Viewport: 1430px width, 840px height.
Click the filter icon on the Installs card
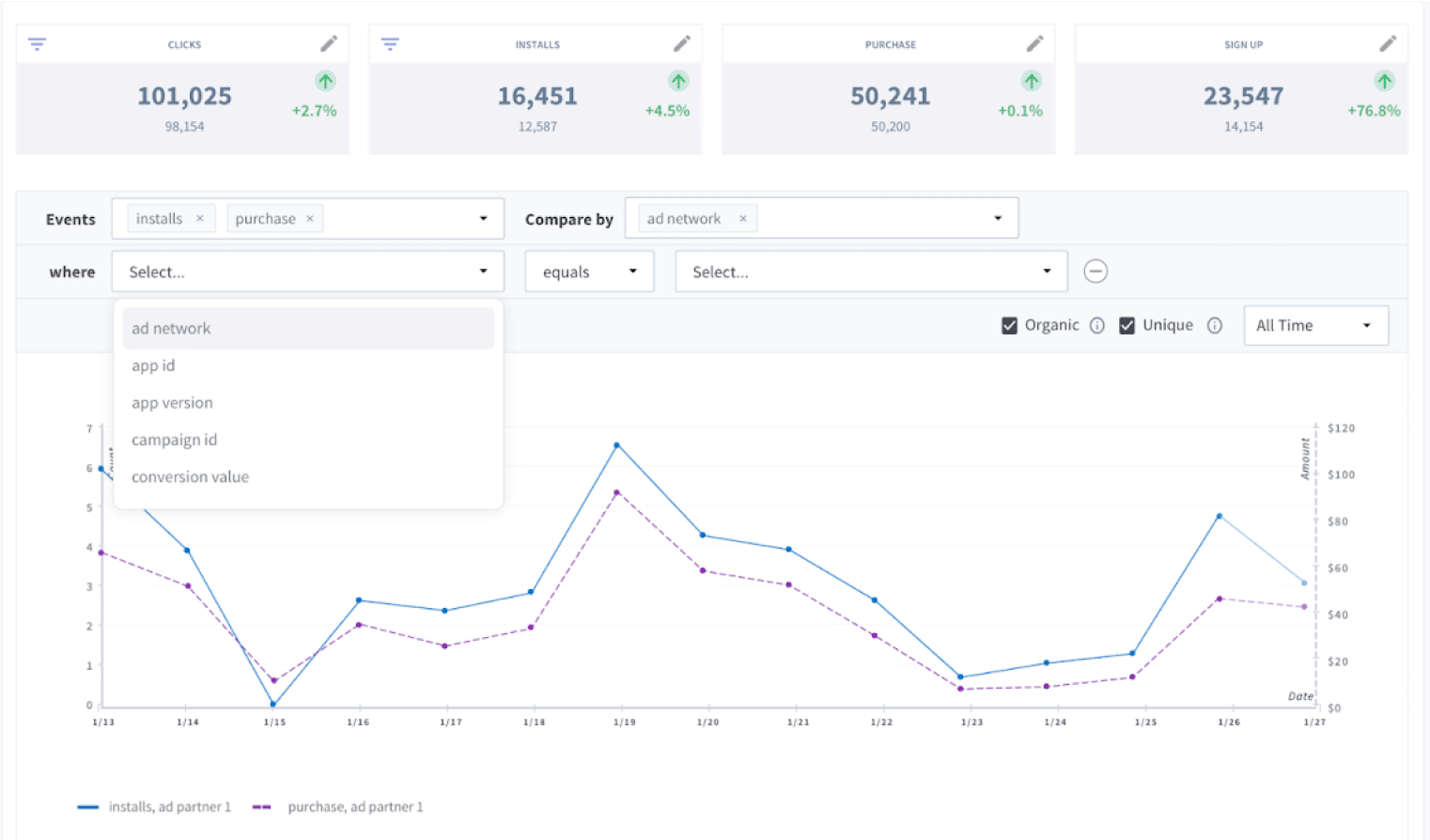[390, 43]
